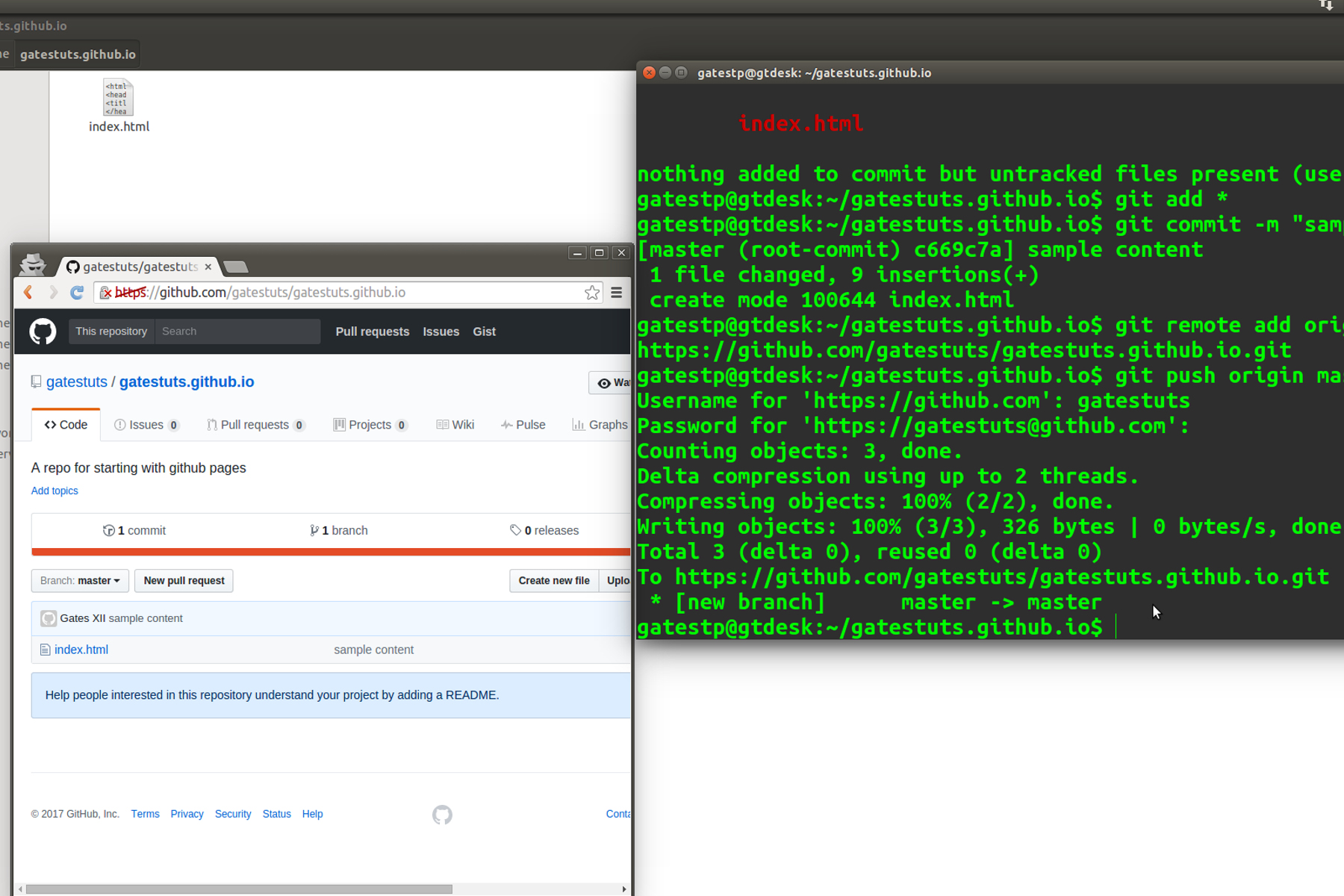The height and width of the screenshot is (896, 1344).
Task: Click Gist in GitHub header
Action: 484,332
